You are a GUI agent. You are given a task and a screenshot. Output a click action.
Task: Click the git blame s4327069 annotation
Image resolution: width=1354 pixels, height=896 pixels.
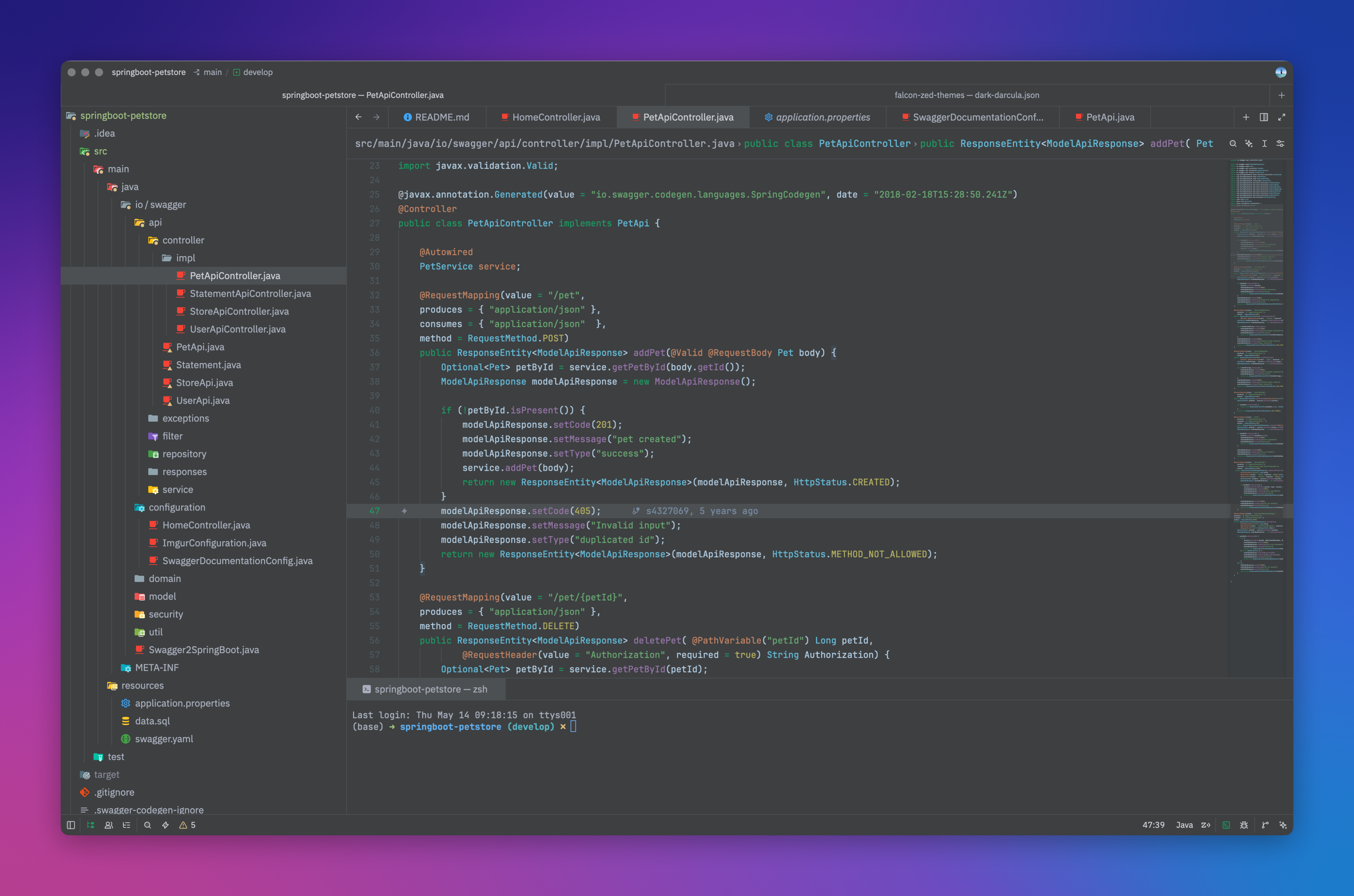pyautogui.click(x=695, y=511)
